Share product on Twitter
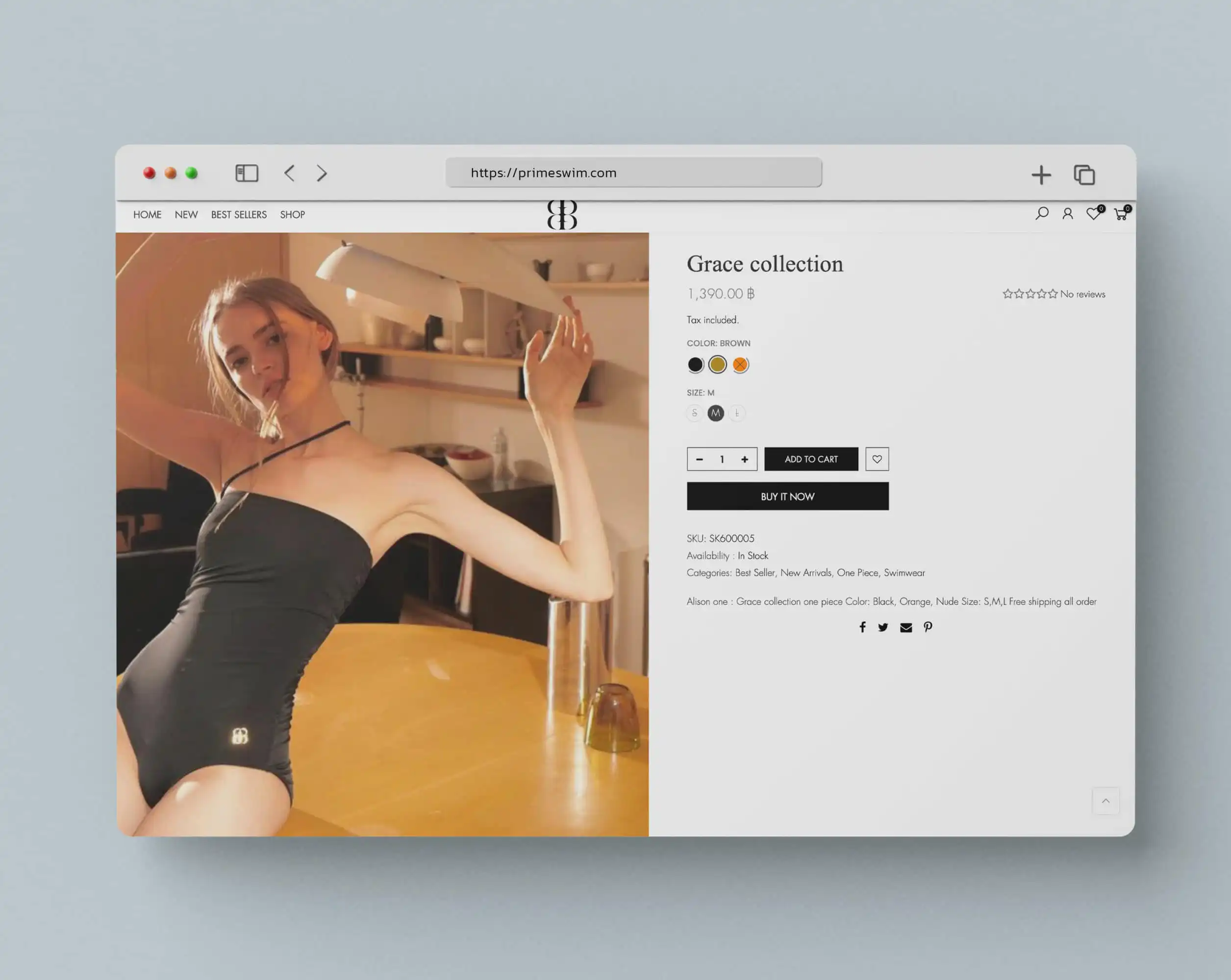This screenshot has width=1231, height=980. click(x=883, y=627)
